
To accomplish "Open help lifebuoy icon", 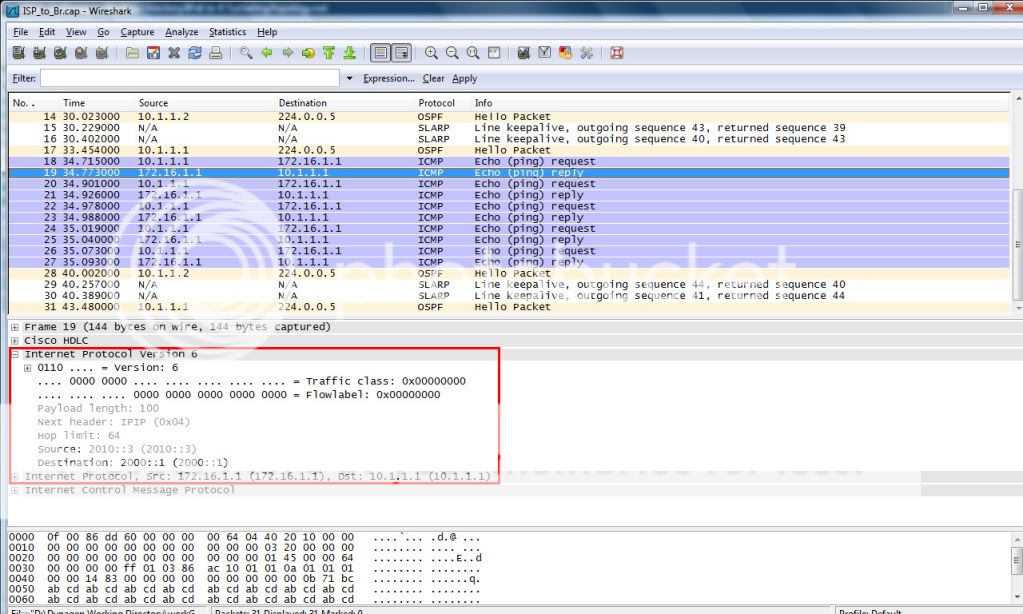I will click(x=617, y=53).
